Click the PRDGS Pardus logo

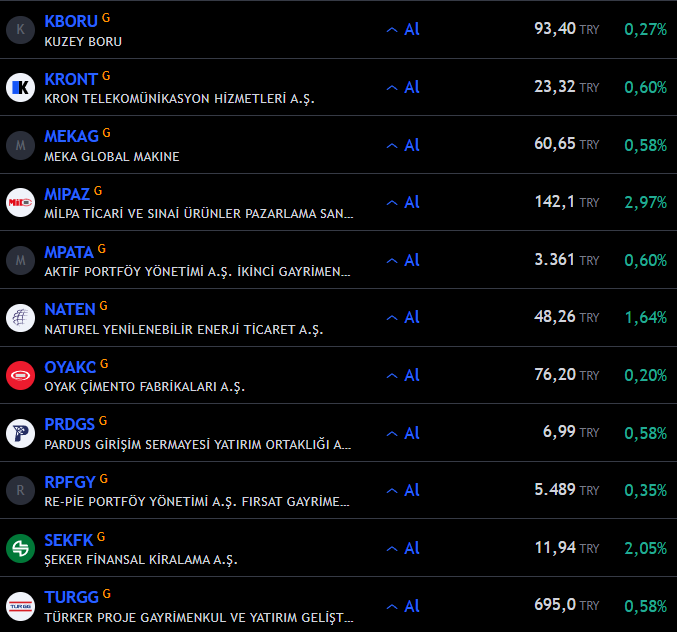pyautogui.click(x=20, y=433)
